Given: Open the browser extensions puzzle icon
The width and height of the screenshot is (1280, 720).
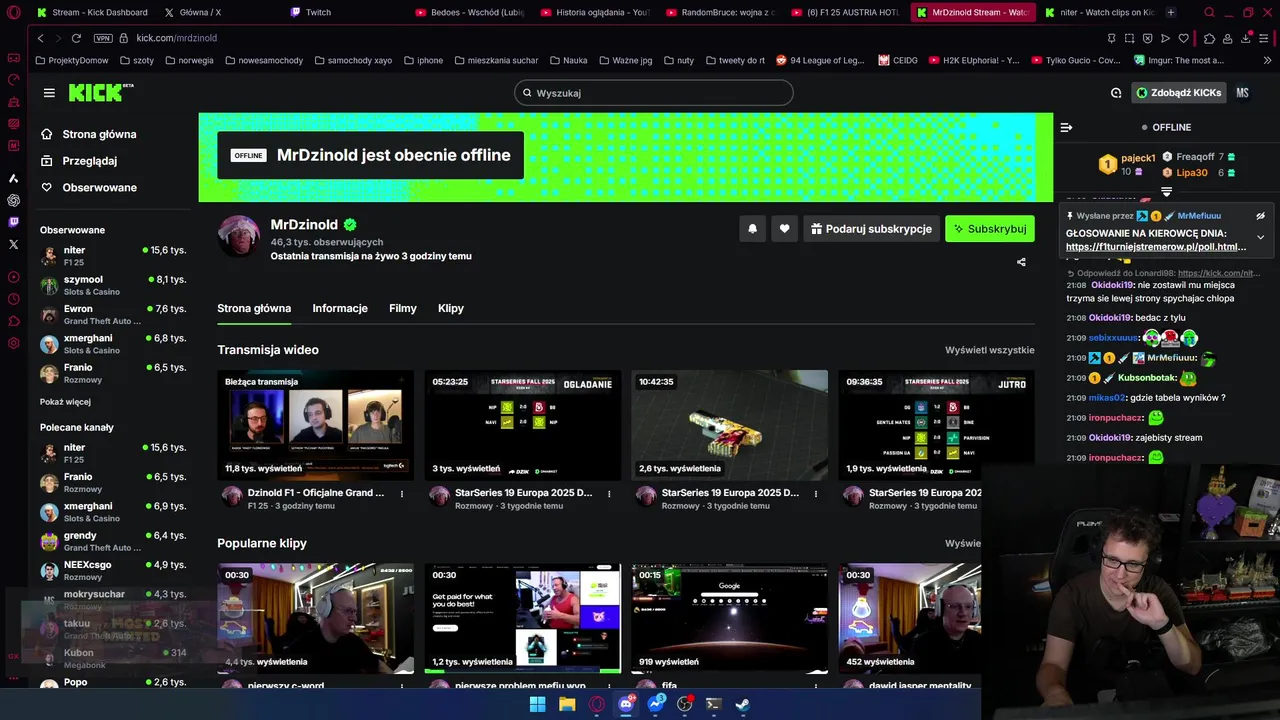Looking at the screenshot, I should tap(1209, 38).
